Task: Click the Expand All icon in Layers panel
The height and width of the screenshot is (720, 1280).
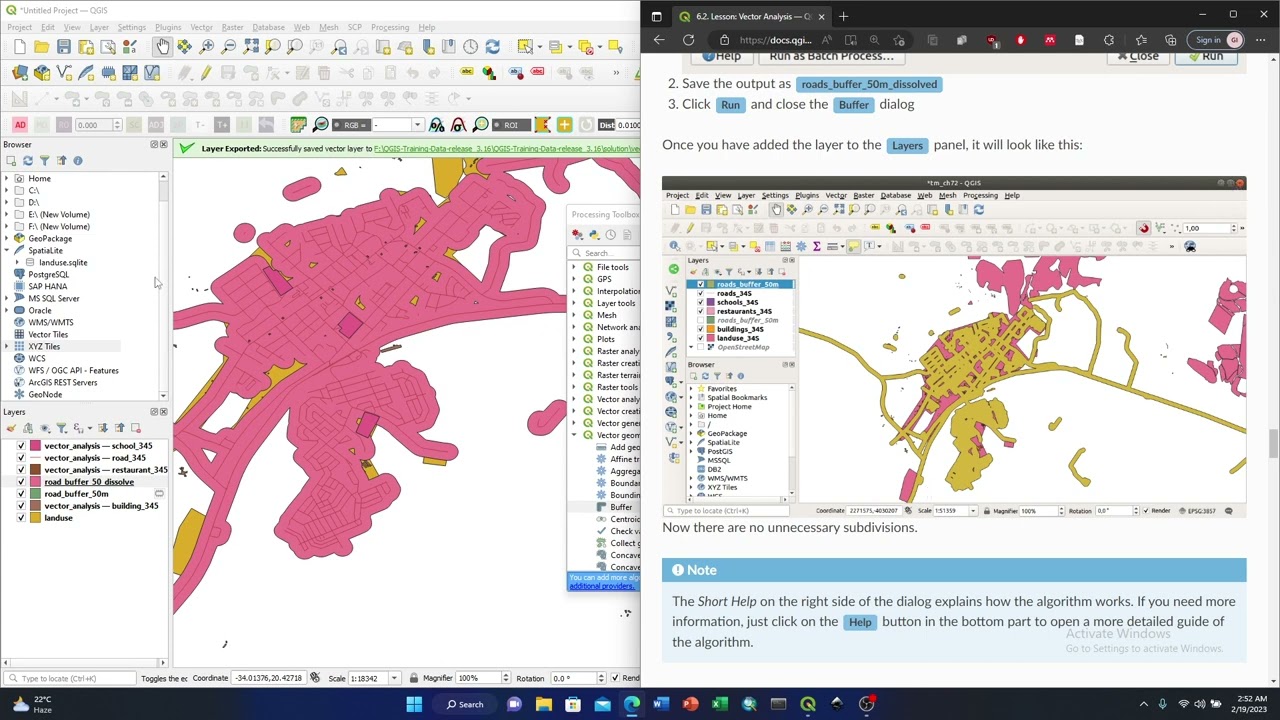Action: pos(102,428)
